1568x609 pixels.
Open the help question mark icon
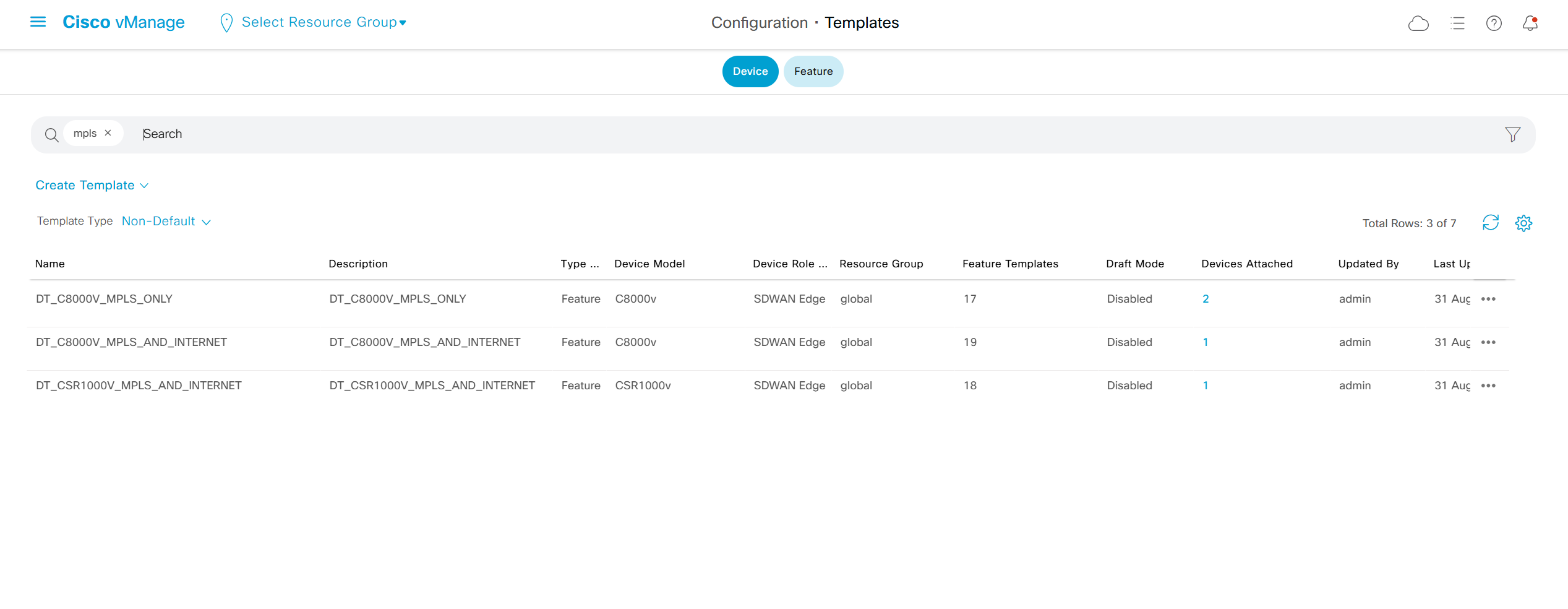coord(1494,24)
